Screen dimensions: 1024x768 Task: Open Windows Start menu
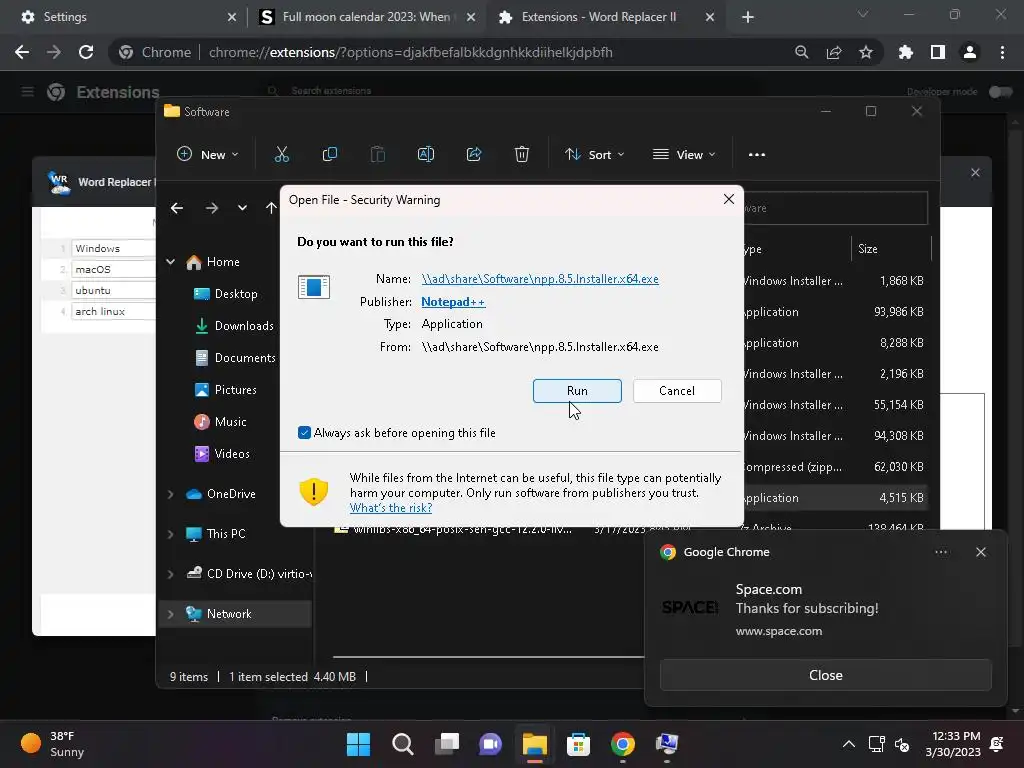tap(358, 744)
